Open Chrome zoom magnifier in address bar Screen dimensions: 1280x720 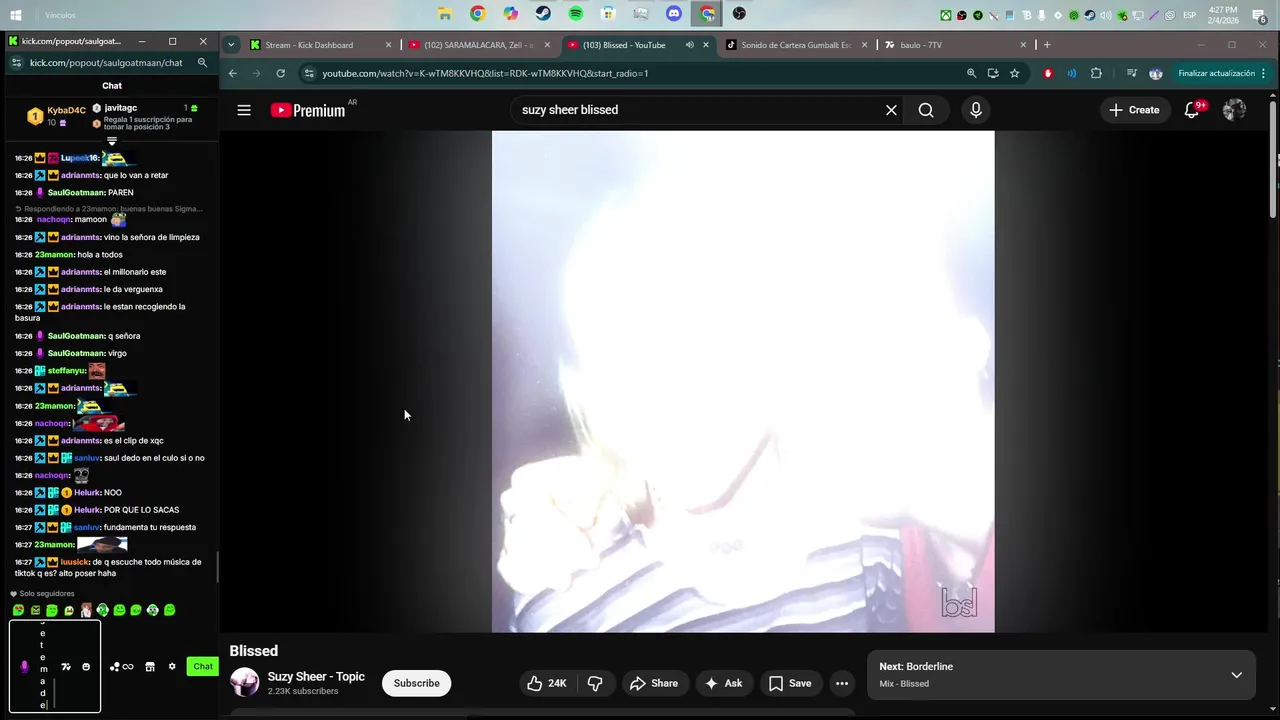[971, 73]
